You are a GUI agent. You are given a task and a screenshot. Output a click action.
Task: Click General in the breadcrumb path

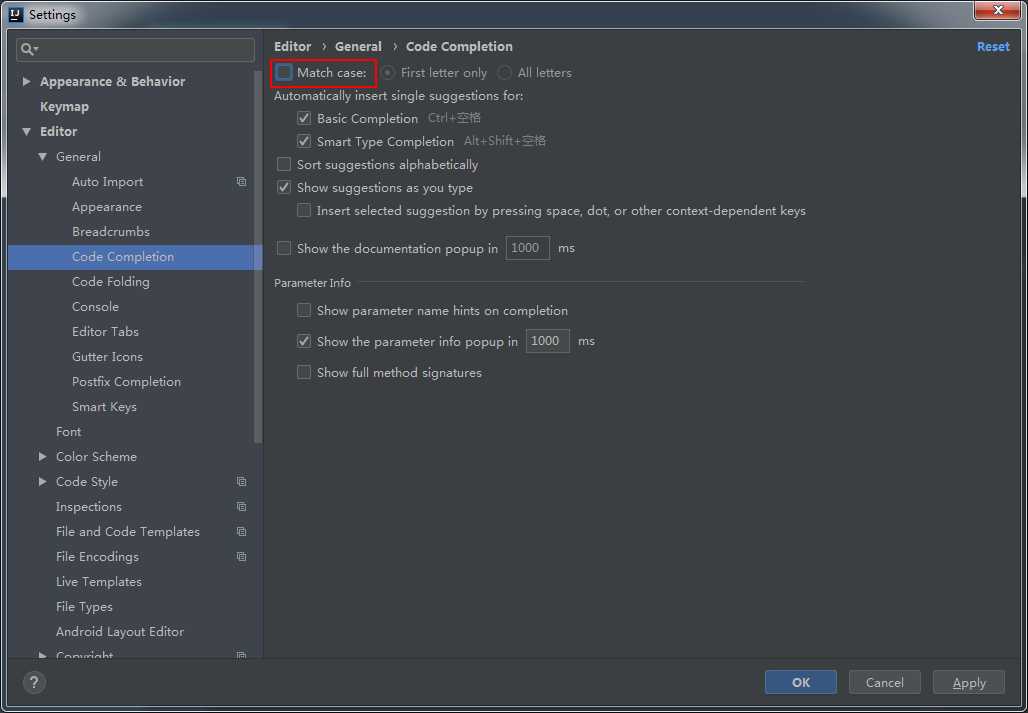tap(358, 47)
